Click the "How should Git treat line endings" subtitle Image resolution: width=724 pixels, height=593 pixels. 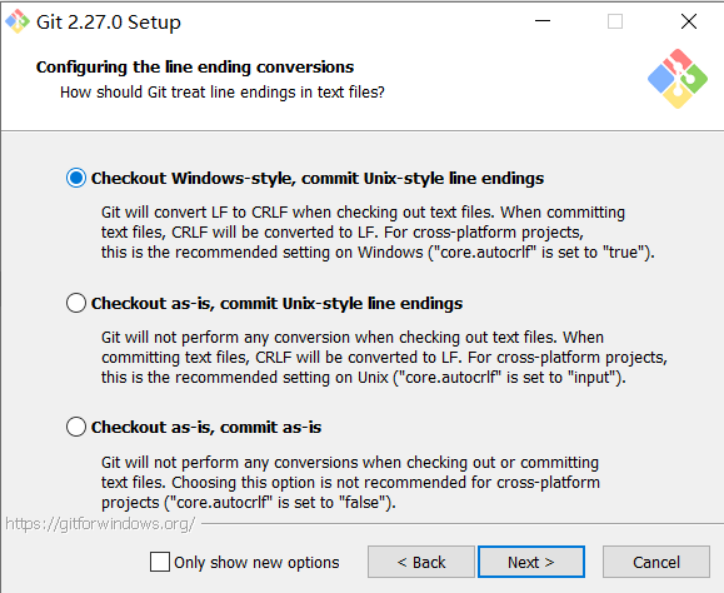coord(222,92)
